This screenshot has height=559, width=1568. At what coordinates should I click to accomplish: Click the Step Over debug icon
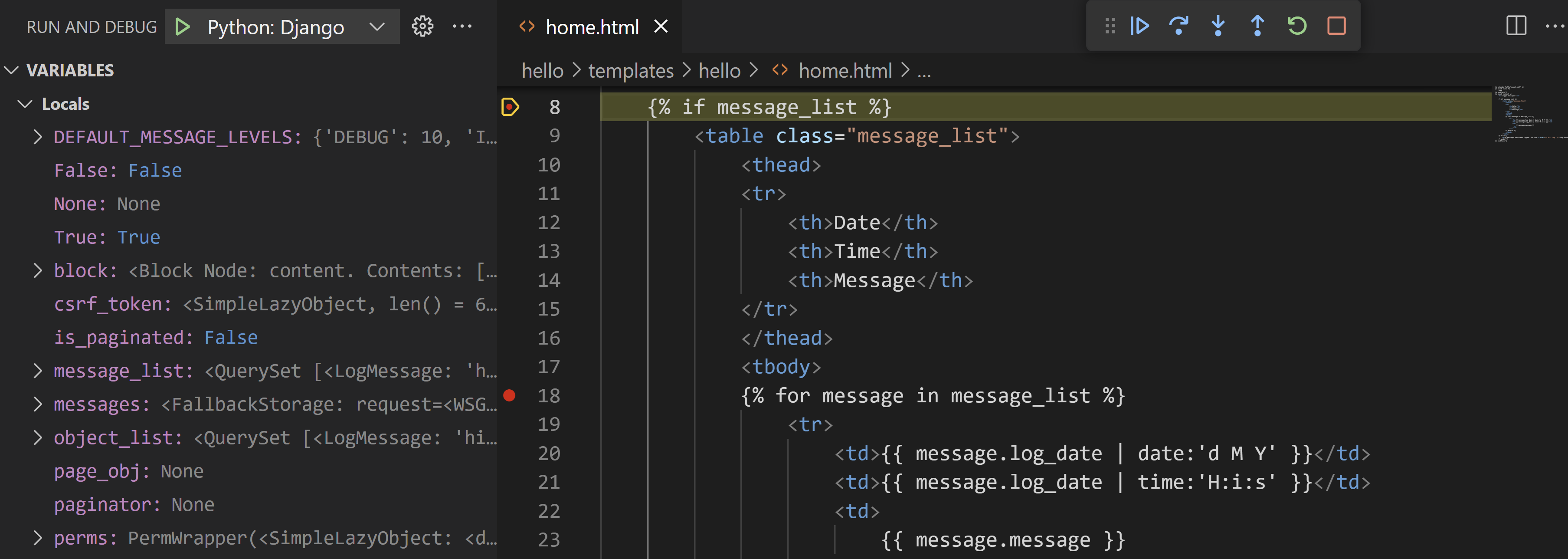(x=1178, y=26)
